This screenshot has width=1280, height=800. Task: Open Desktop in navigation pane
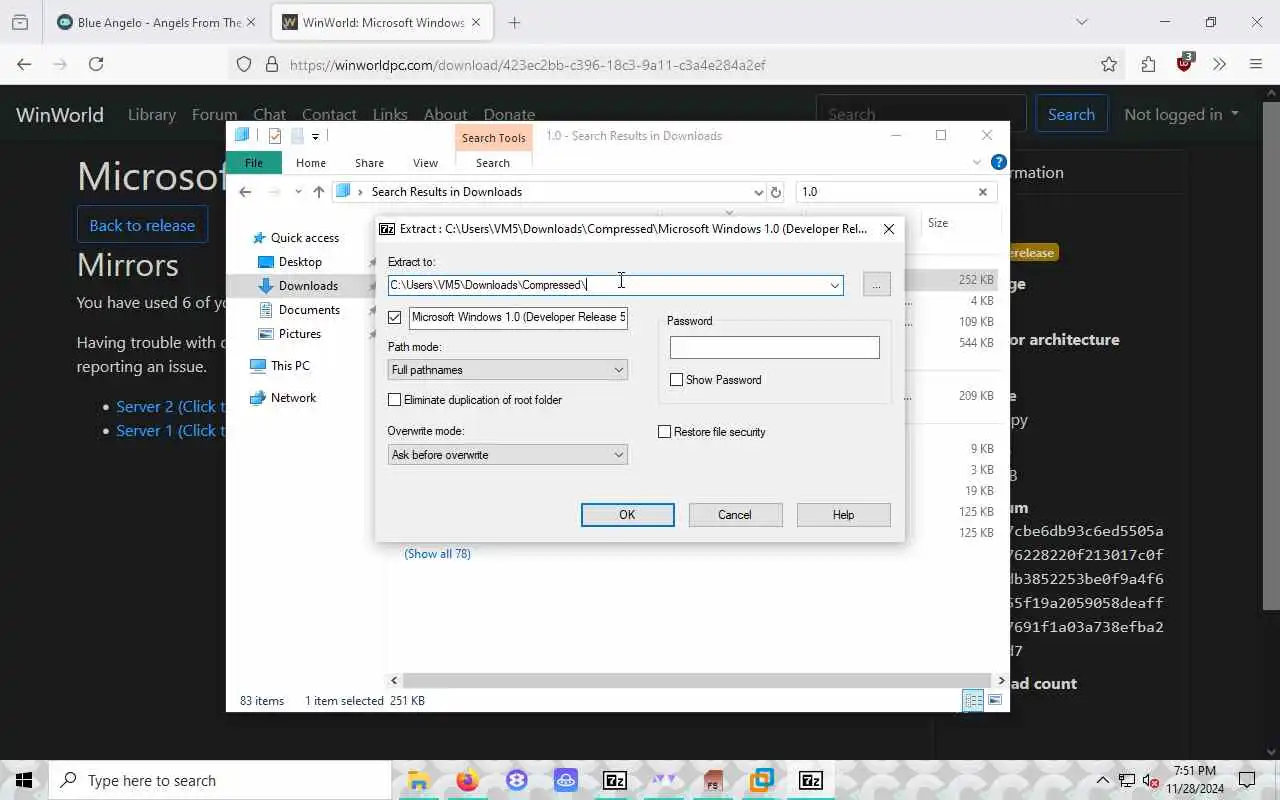(x=300, y=262)
